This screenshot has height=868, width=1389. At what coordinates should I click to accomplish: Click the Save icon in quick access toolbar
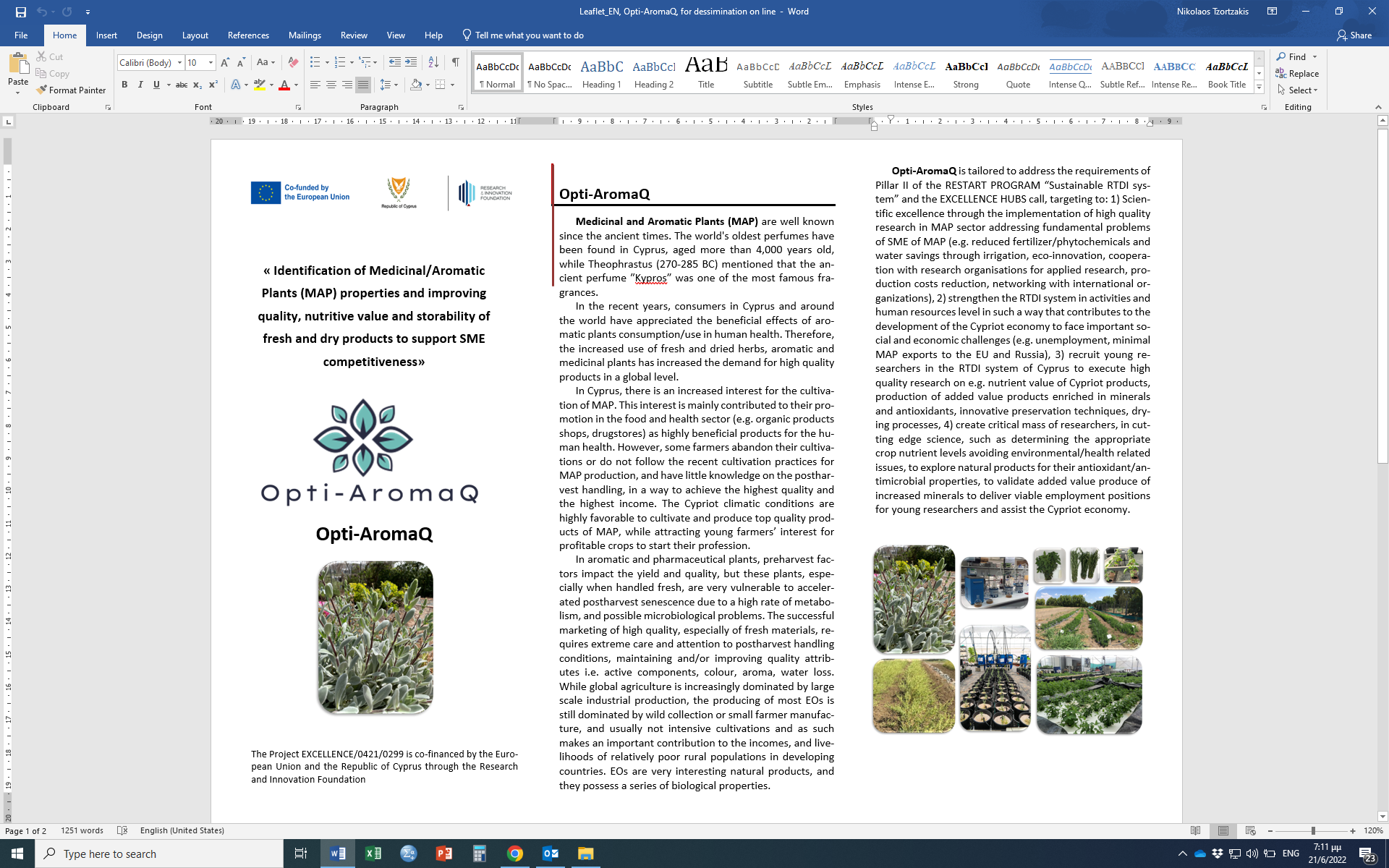[20, 12]
